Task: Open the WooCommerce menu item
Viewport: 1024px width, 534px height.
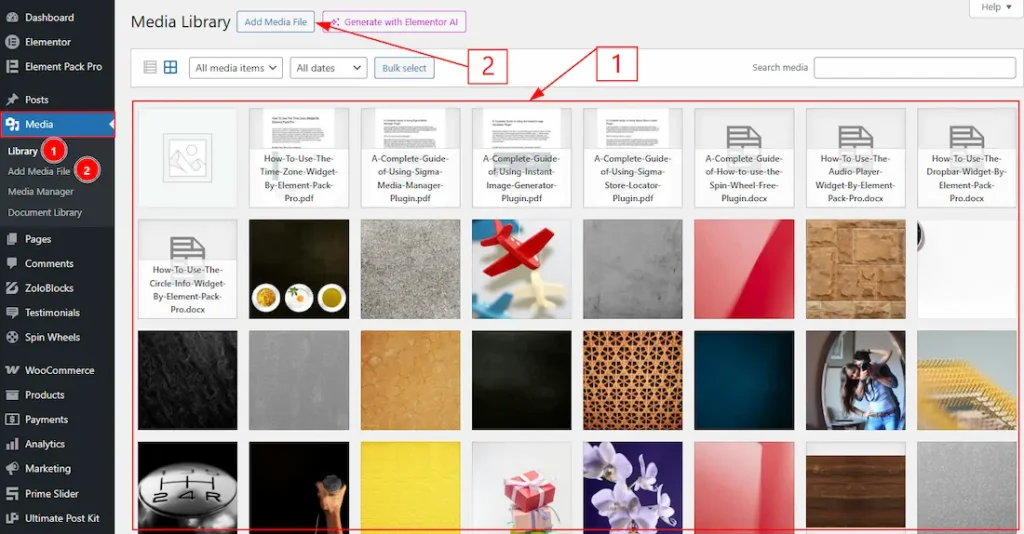Action: [x=57, y=370]
